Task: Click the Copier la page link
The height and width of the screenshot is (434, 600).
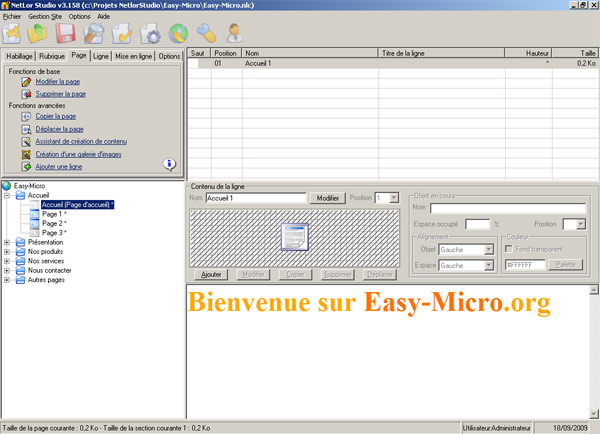Action: coord(56,116)
